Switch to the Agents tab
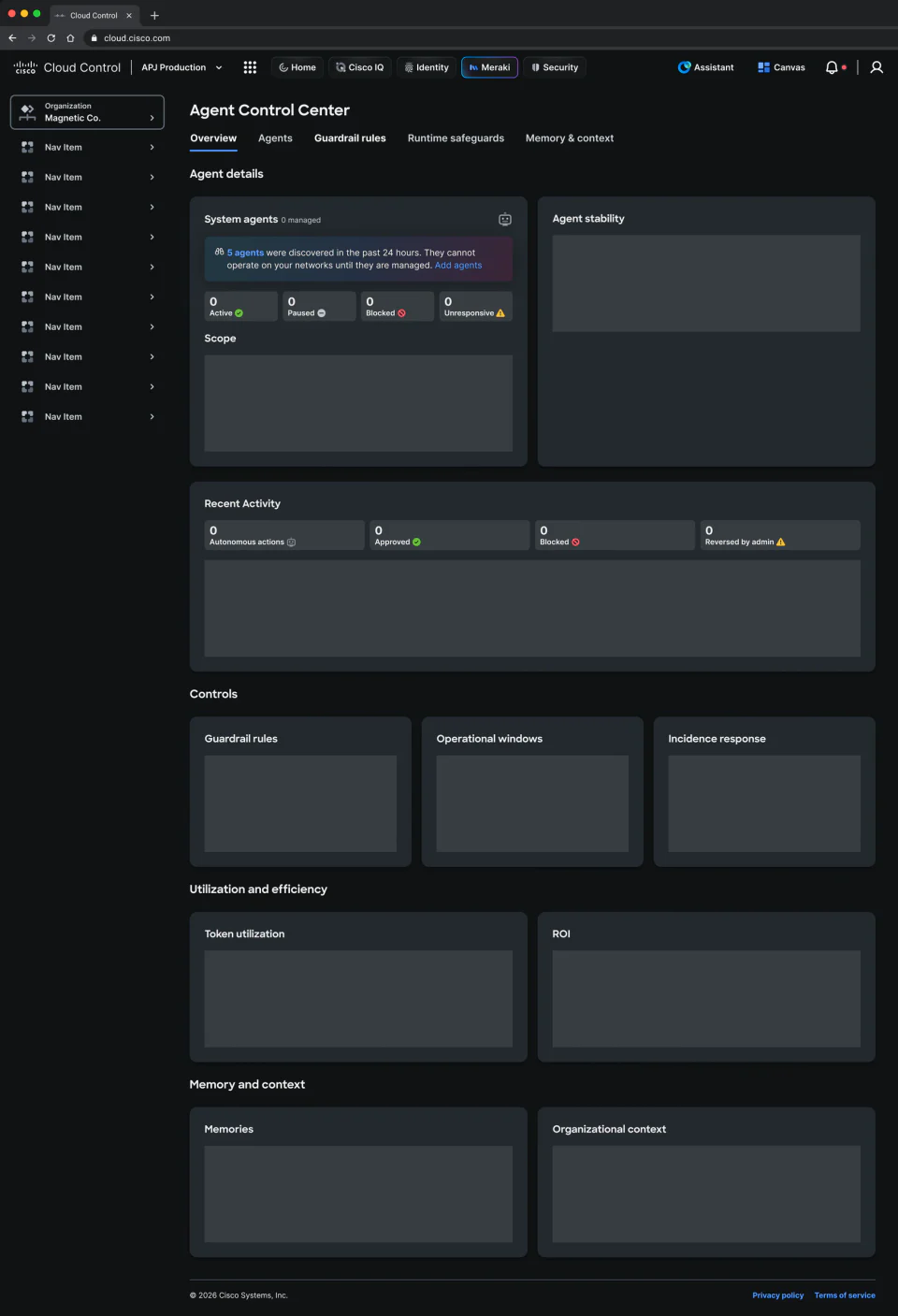 pyautogui.click(x=275, y=138)
